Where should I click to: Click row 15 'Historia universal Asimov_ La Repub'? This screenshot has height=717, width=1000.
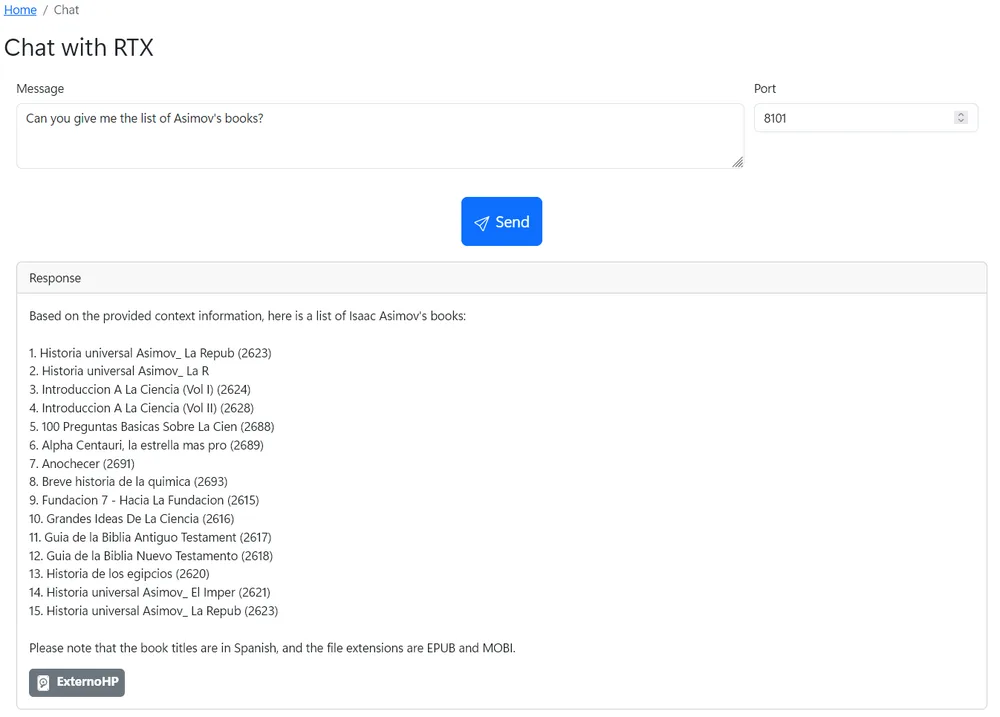[154, 610]
